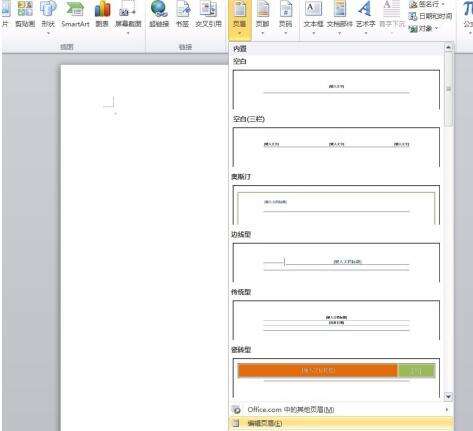Choose the 边线型 header style thumbnail

coord(336,263)
